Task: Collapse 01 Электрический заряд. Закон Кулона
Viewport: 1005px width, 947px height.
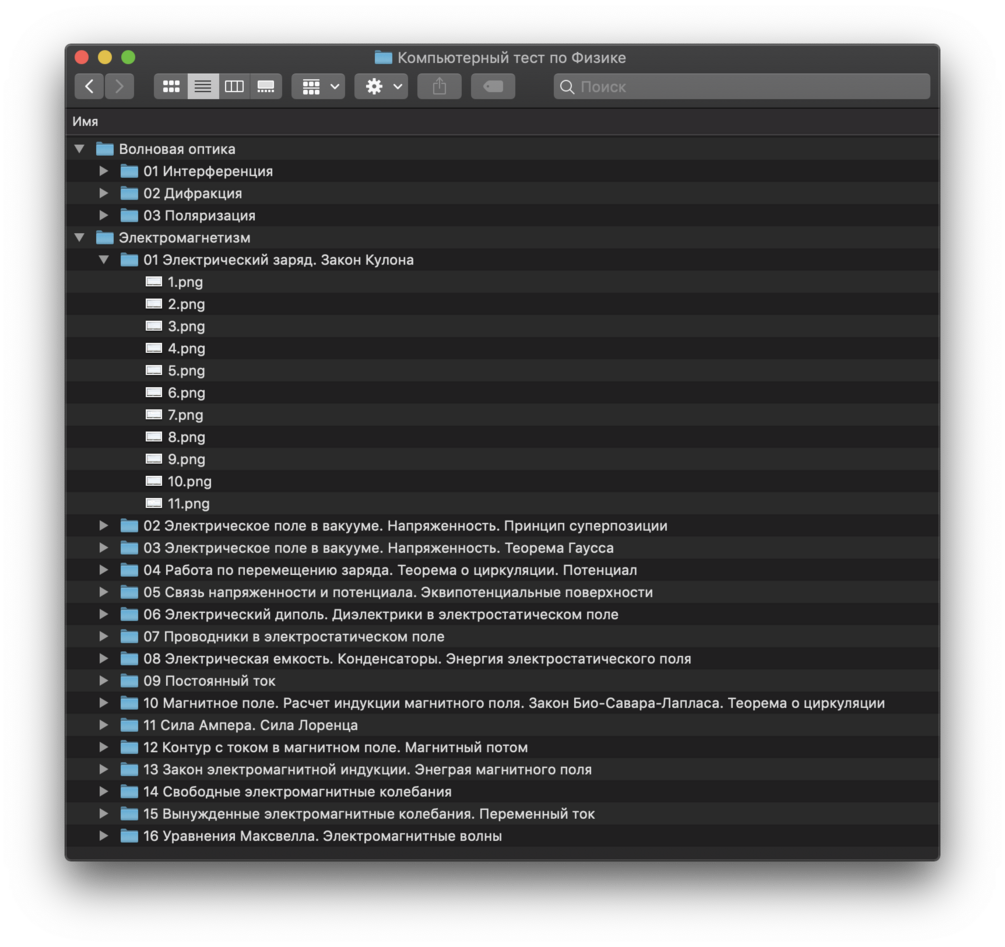Action: click(103, 259)
